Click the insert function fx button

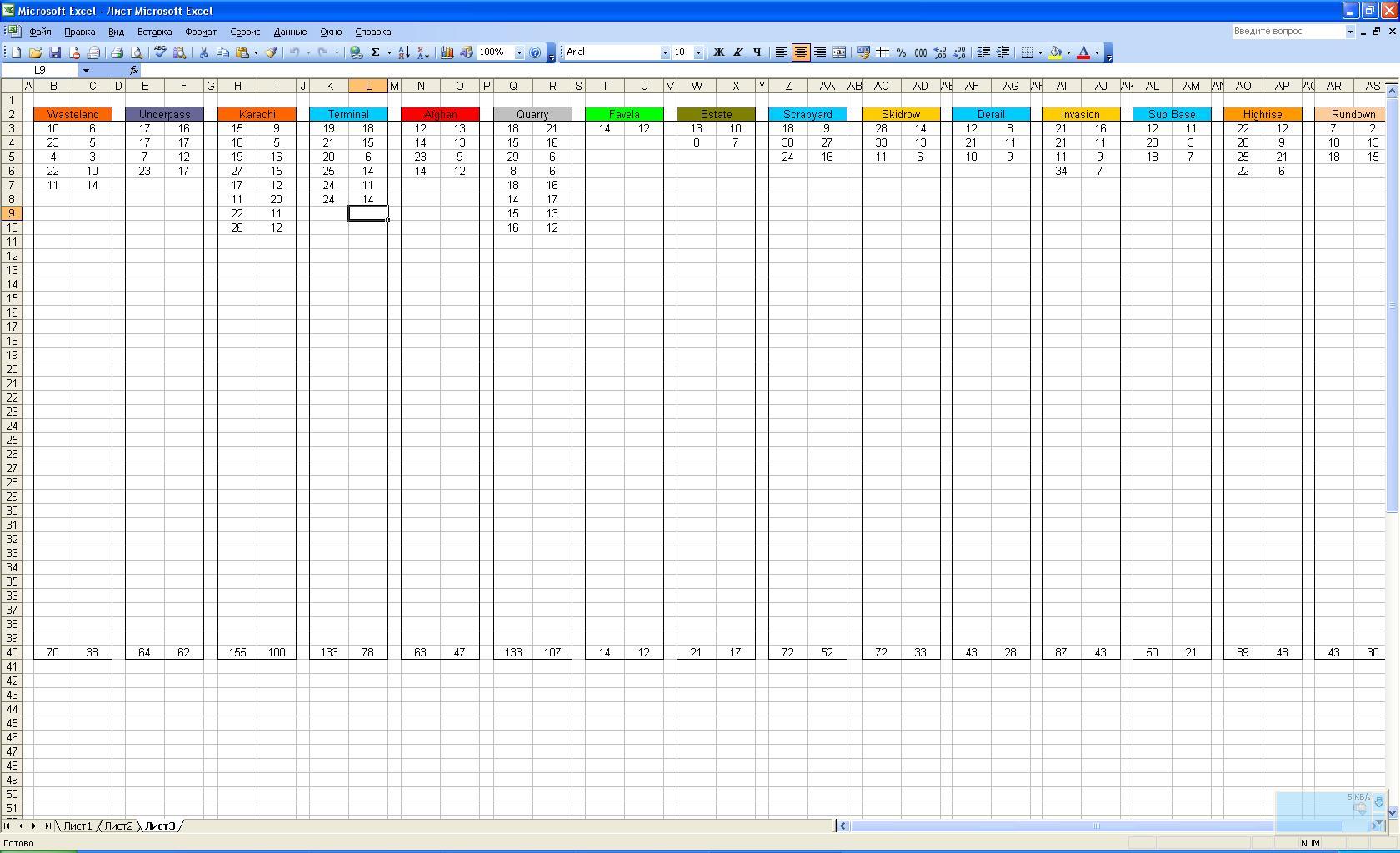point(133,71)
